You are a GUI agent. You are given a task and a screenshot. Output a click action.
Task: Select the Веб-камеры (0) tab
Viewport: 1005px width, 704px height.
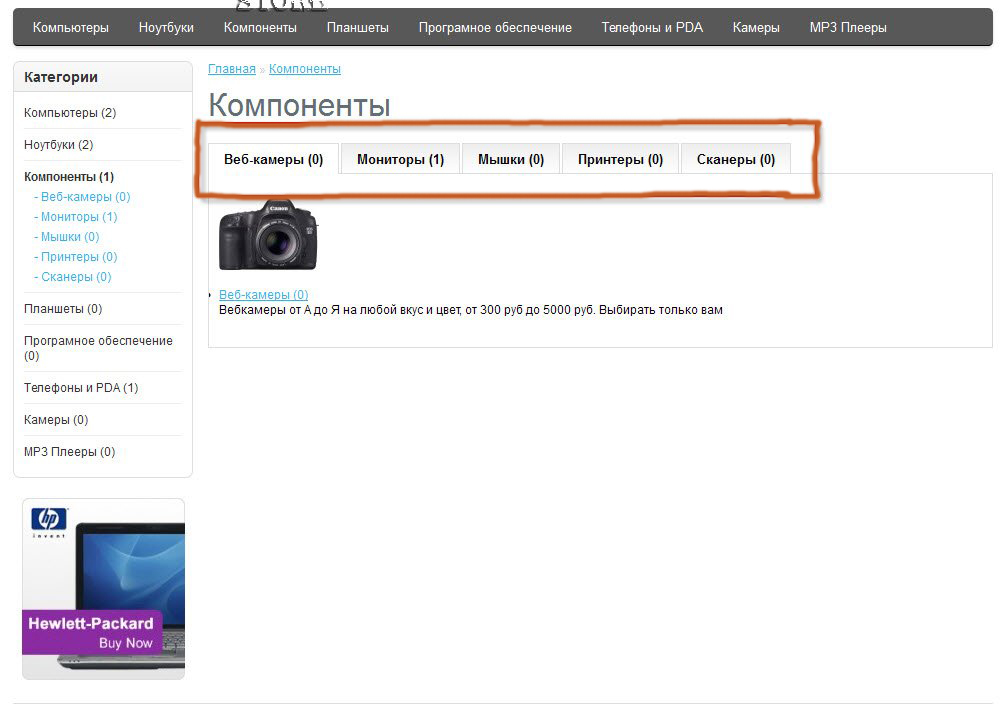(x=273, y=159)
